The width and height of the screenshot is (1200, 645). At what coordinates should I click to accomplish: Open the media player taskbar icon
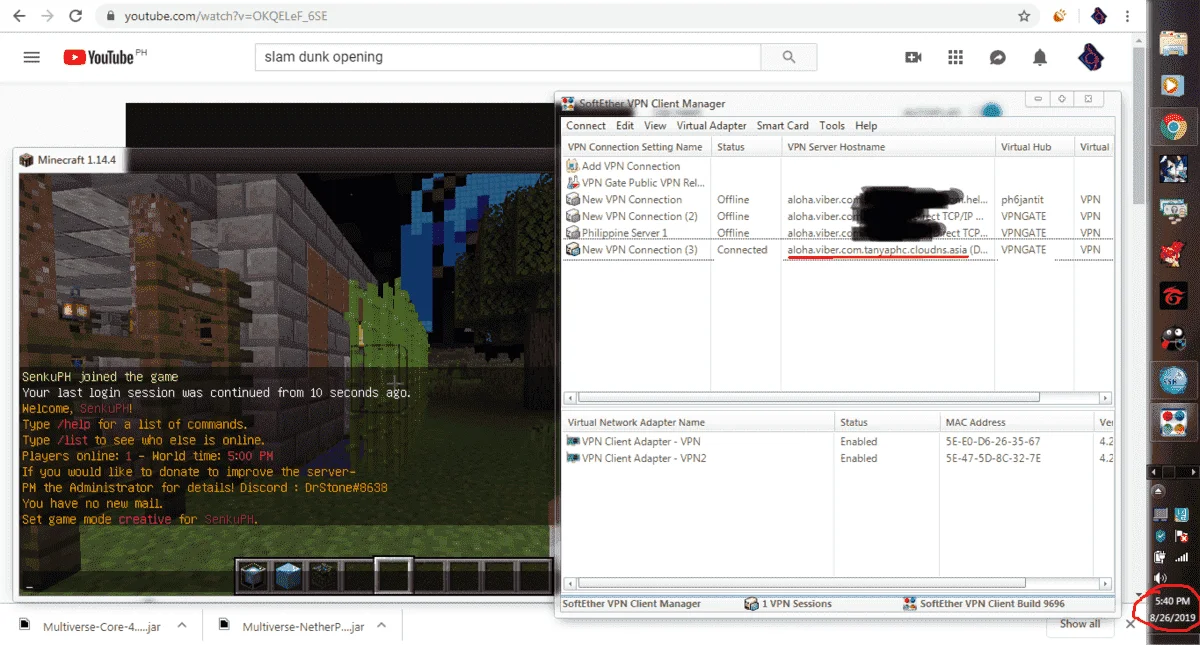click(x=1173, y=85)
